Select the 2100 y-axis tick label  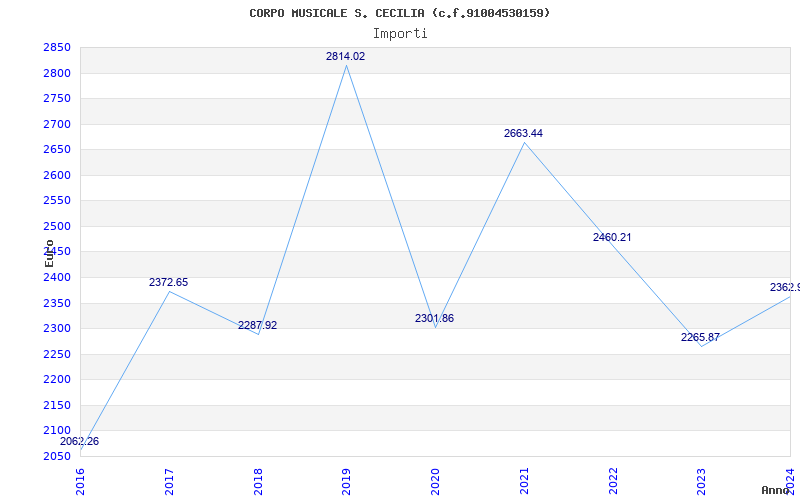57,431
